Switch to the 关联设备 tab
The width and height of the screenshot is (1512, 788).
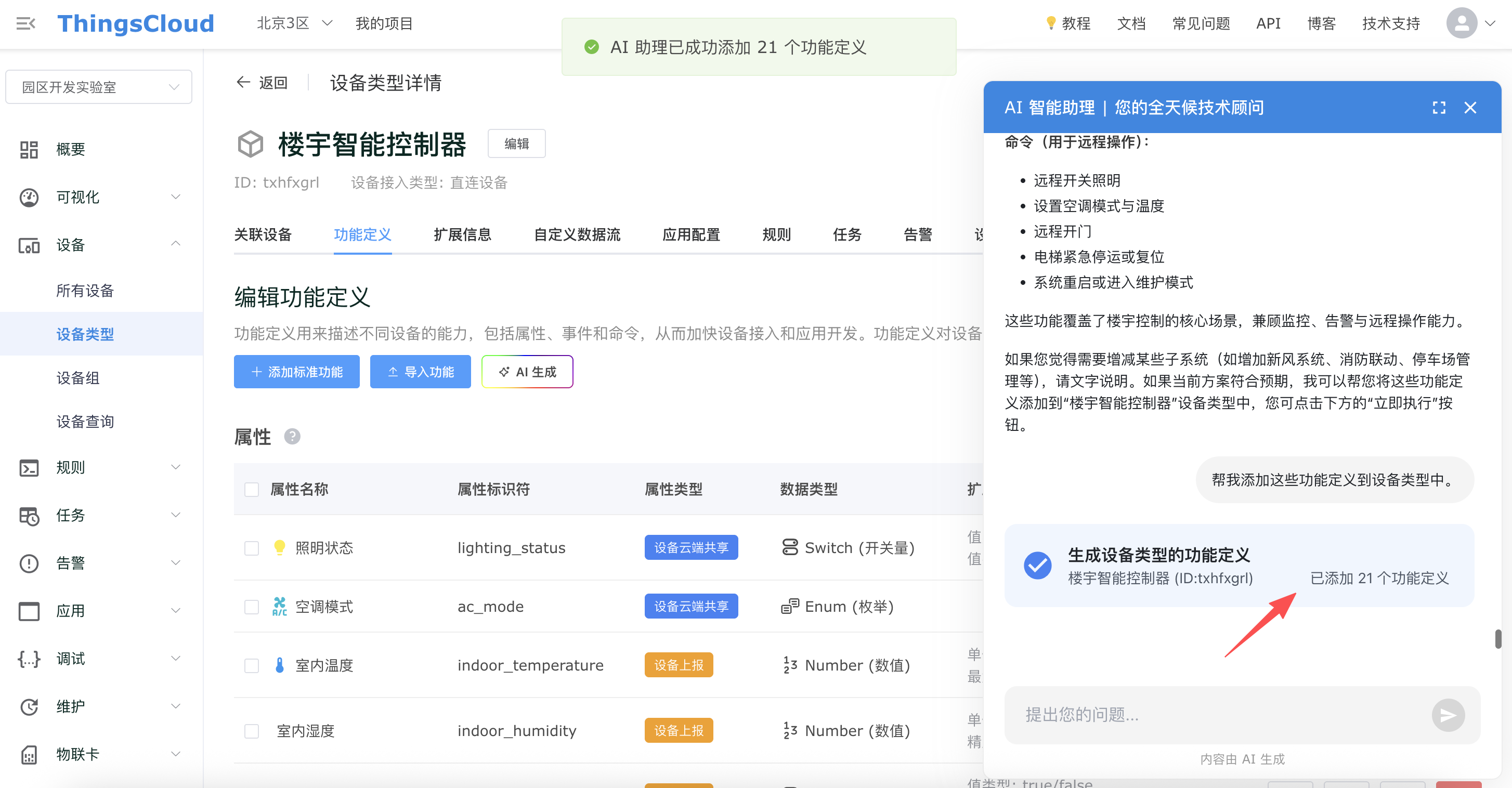[x=263, y=235]
